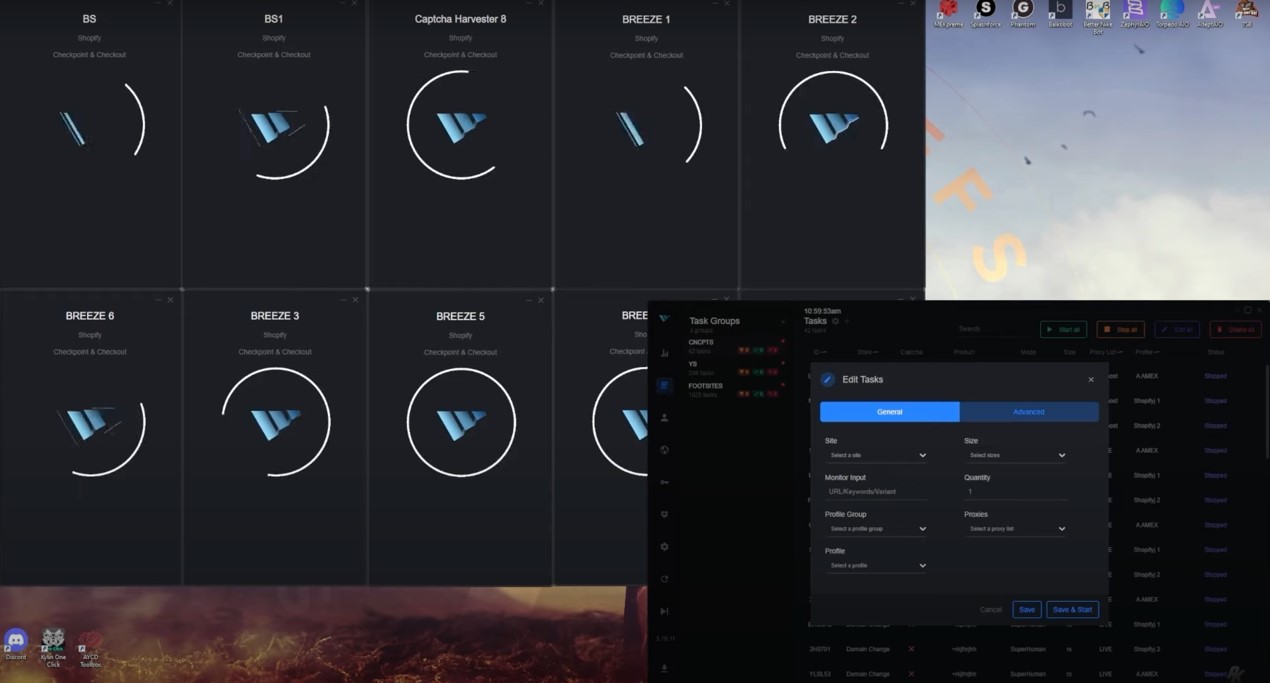The height and width of the screenshot is (683, 1270).
Task: Open the Select sizes dropdown
Action: [1016, 456]
